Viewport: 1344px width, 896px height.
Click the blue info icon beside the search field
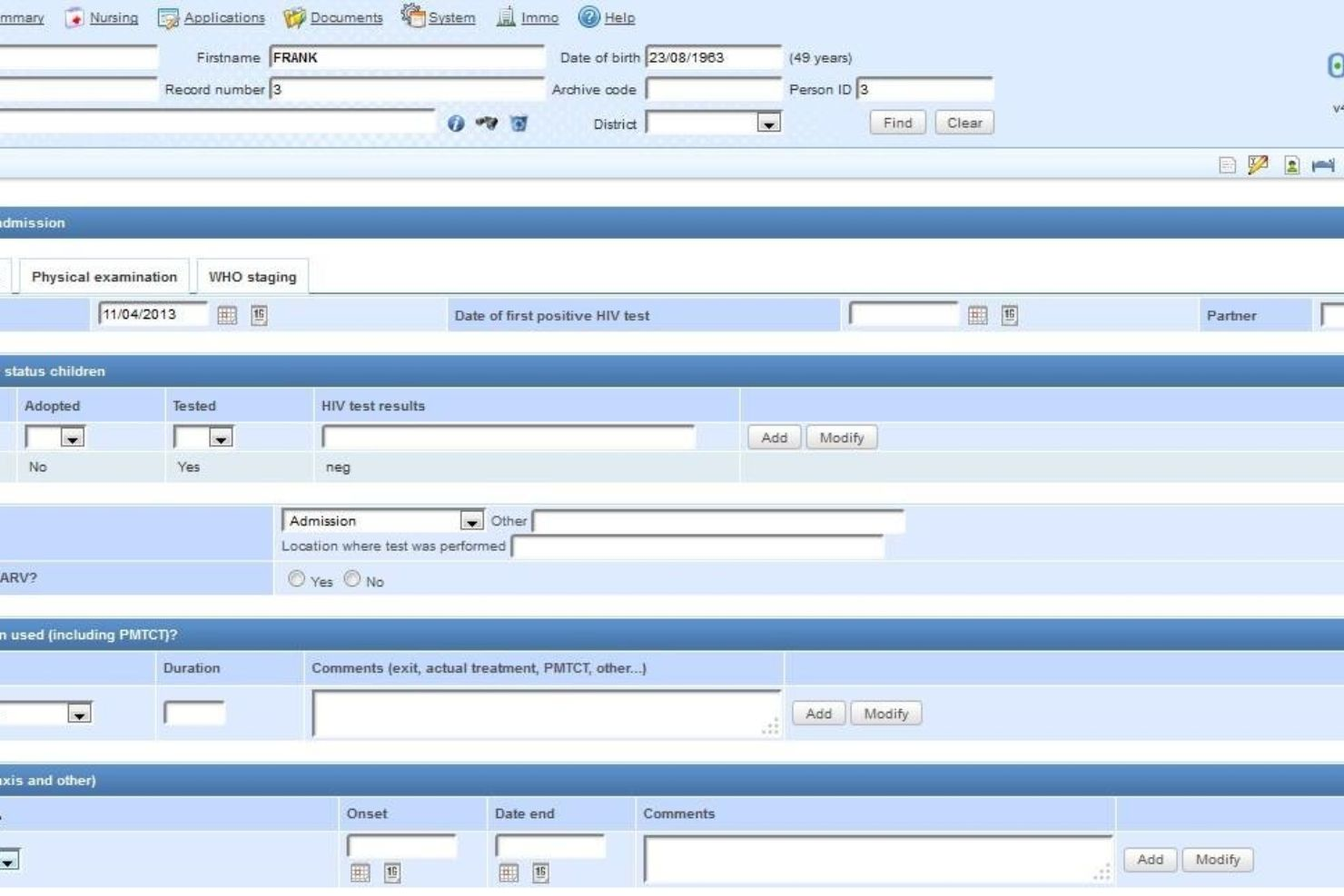tap(456, 123)
